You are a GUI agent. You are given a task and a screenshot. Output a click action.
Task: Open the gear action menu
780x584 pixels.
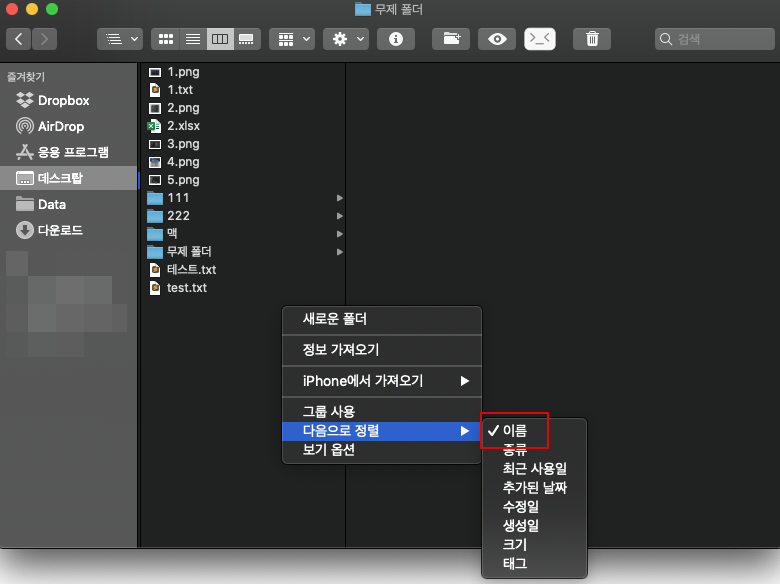point(346,39)
